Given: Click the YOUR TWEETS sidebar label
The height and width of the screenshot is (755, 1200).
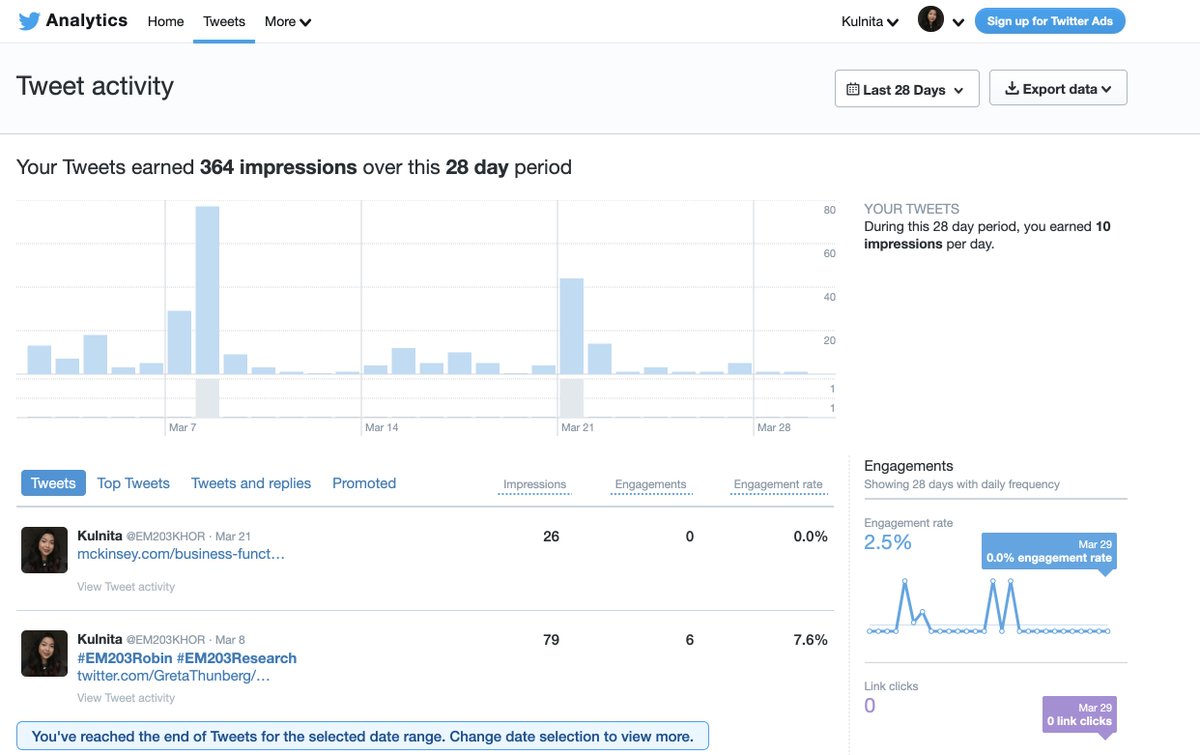Looking at the screenshot, I should pos(912,209).
